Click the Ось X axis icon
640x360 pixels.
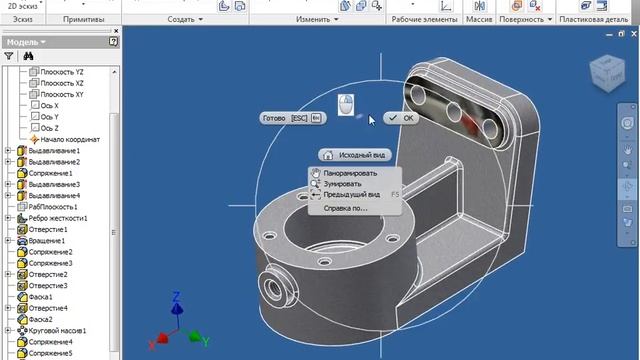[x=35, y=106]
